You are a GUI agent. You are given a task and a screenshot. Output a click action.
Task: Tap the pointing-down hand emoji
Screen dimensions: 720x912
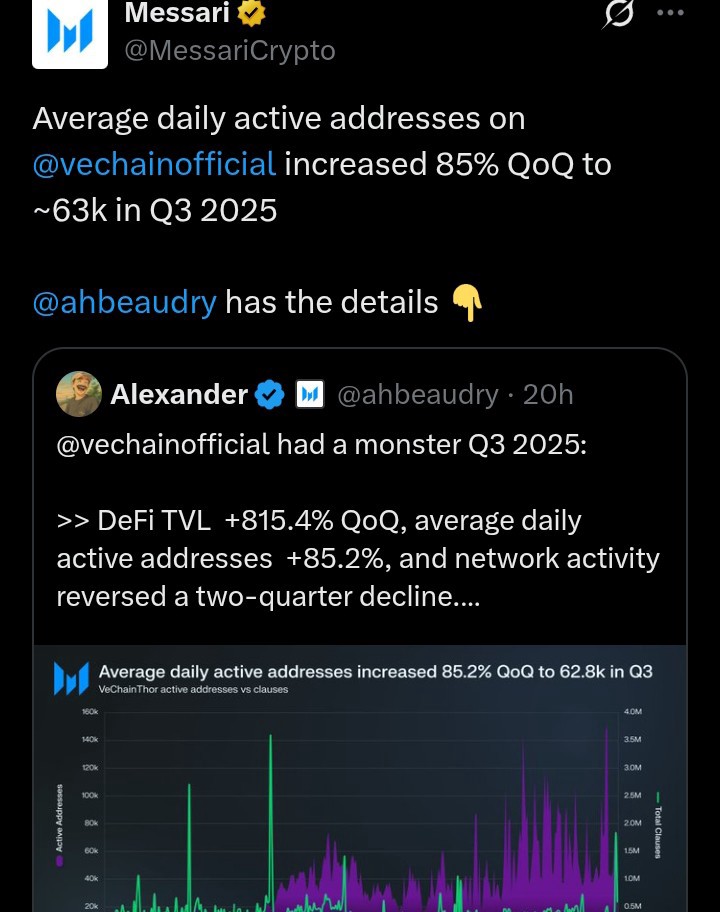[467, 303]
